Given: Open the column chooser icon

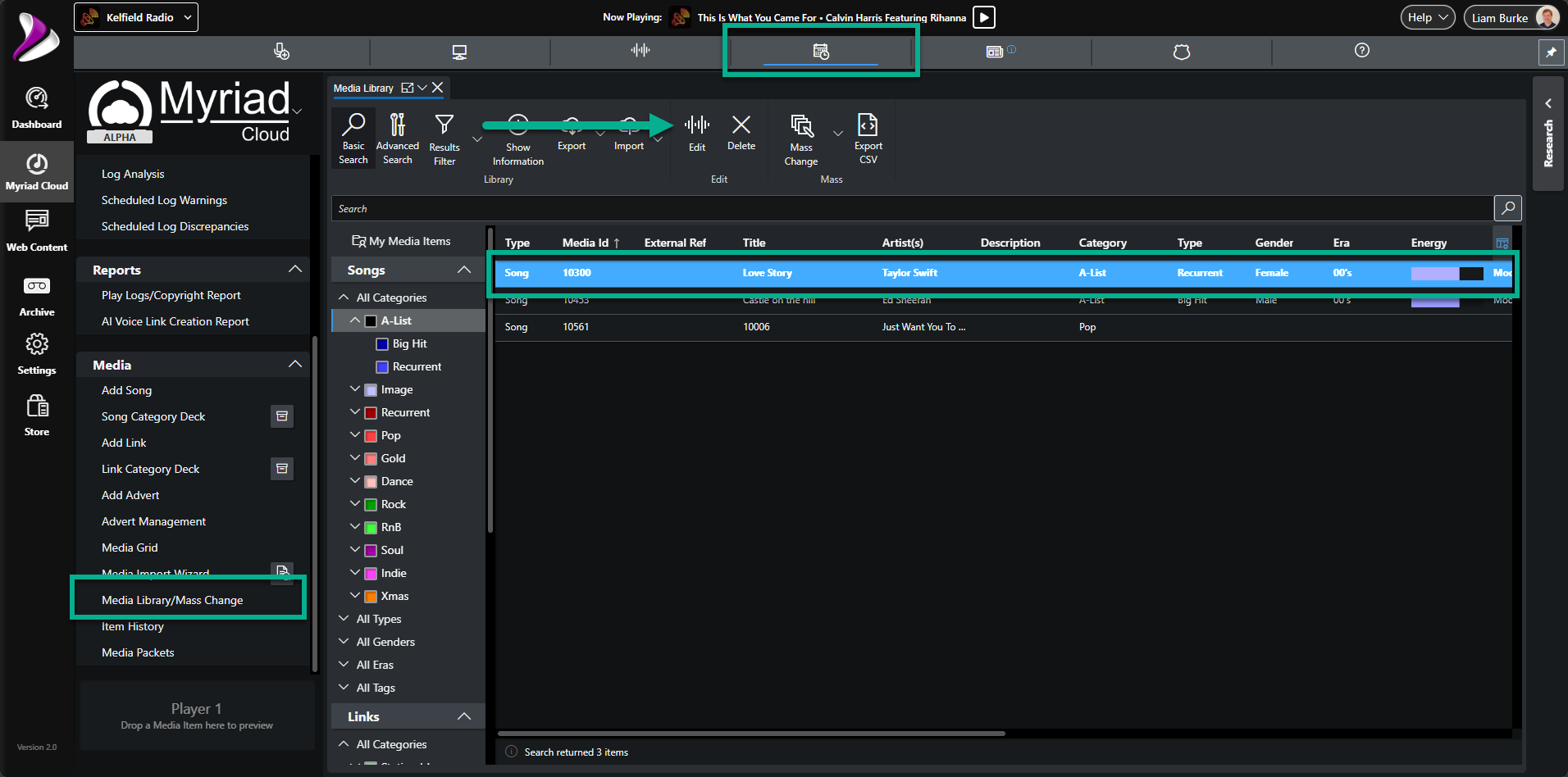Looking at the screenshot, I should 1502,243.
